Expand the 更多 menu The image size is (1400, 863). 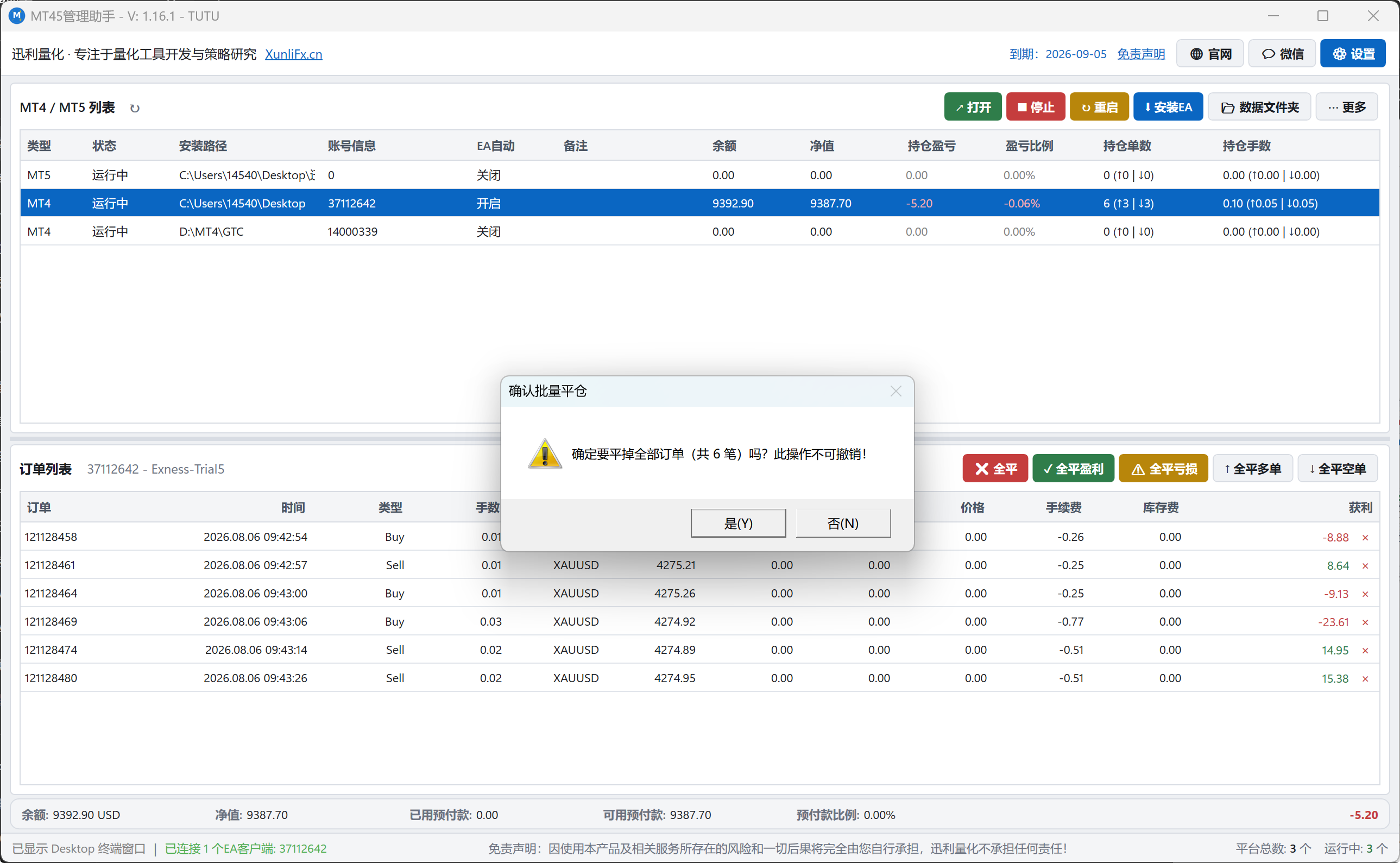pos(1346,107)
